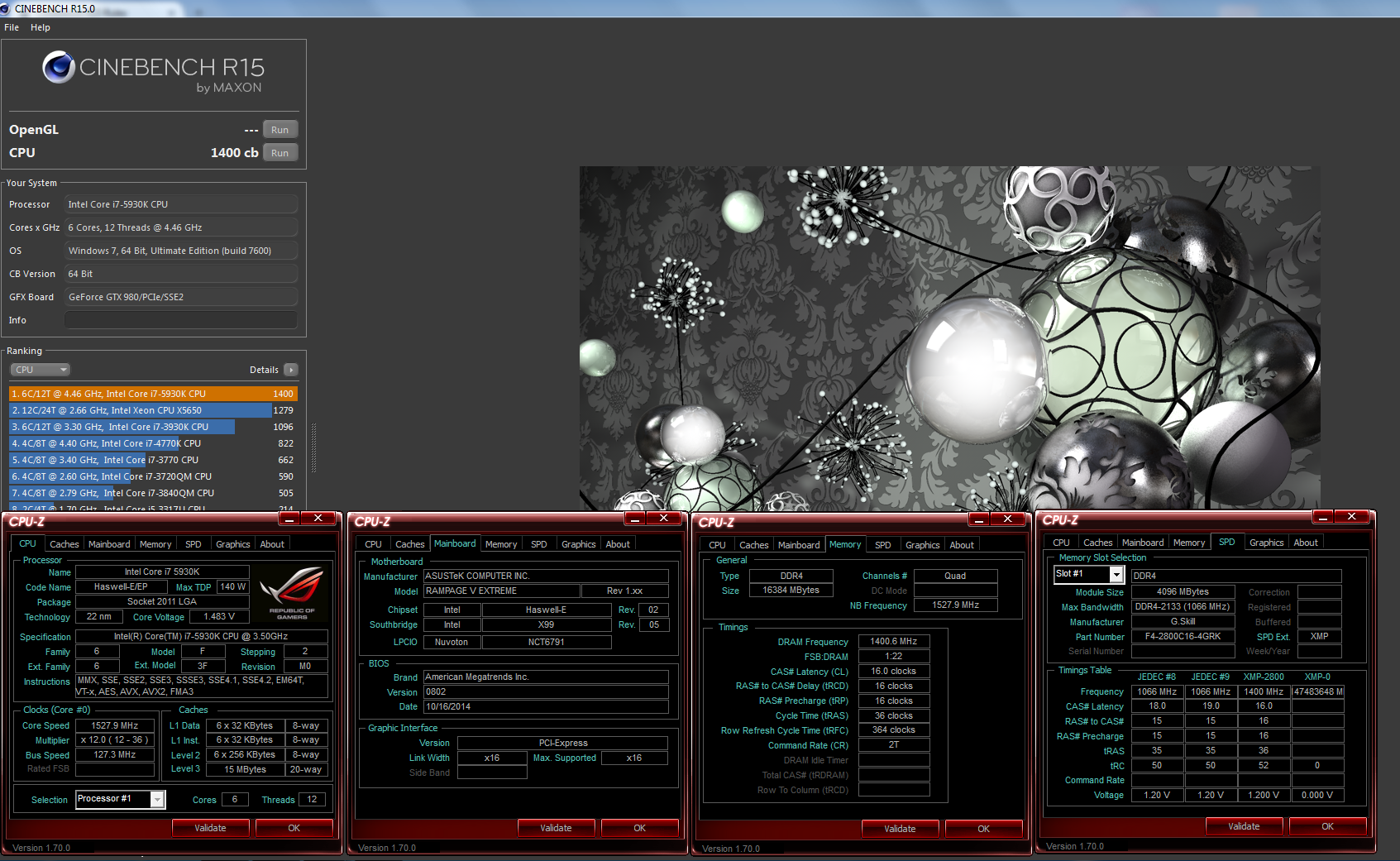
Task: Click Validate in CPU-Z Memory window
Action: coord(900,829)
